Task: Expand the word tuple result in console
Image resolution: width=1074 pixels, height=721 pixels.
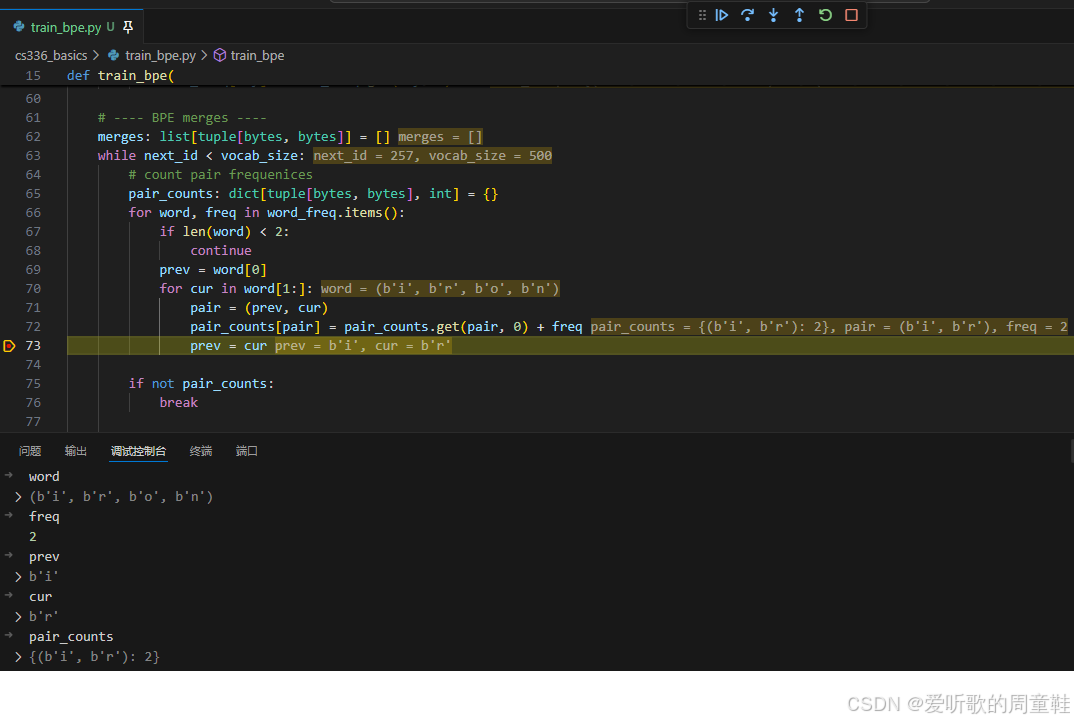Action: [x=18, y=497]
